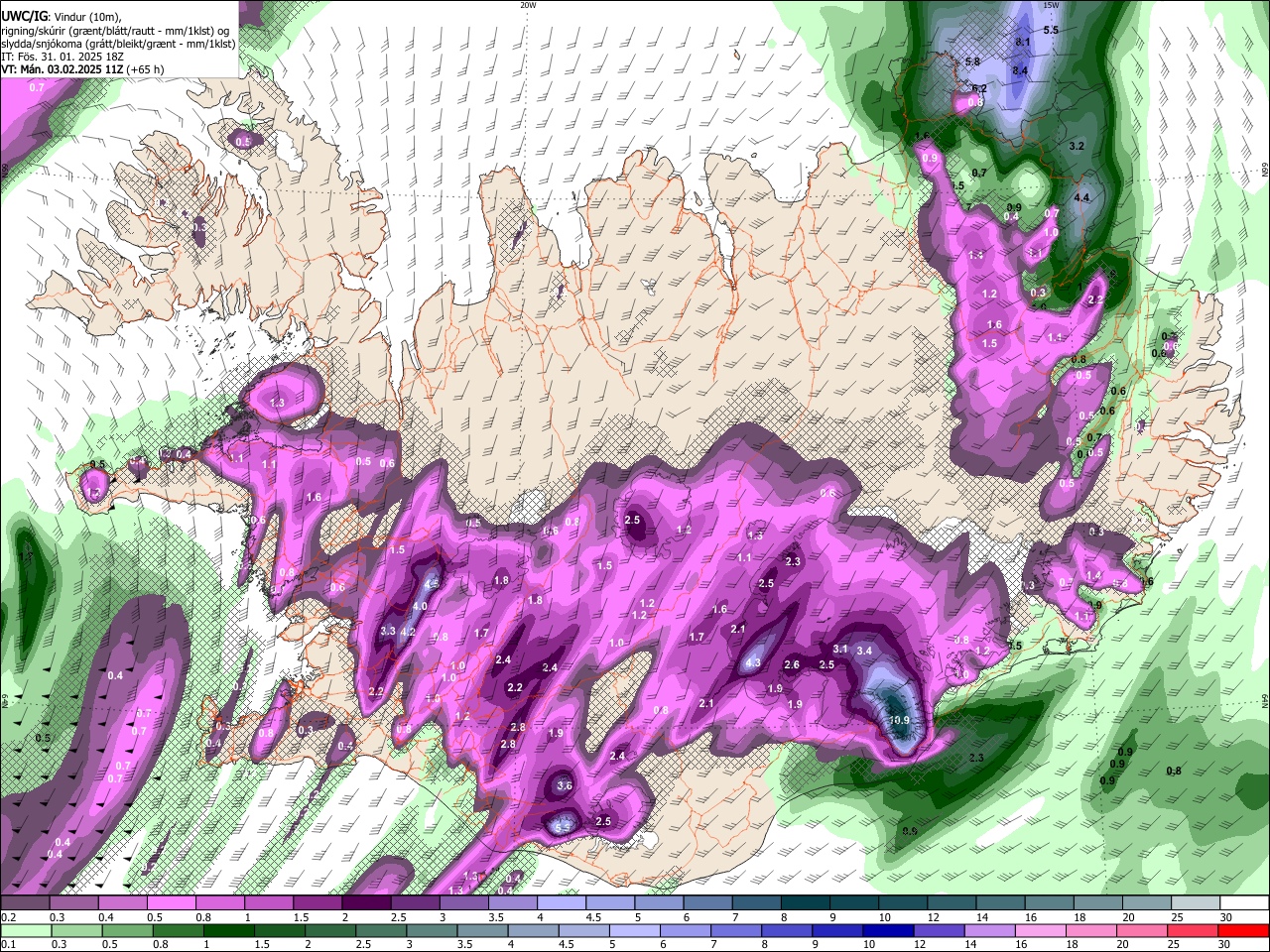The height and width of the screenshot is (952, 1270).
Task: Click the black 3.2 value on the map
Action: pyautogui.click(x=1077, y=146)
